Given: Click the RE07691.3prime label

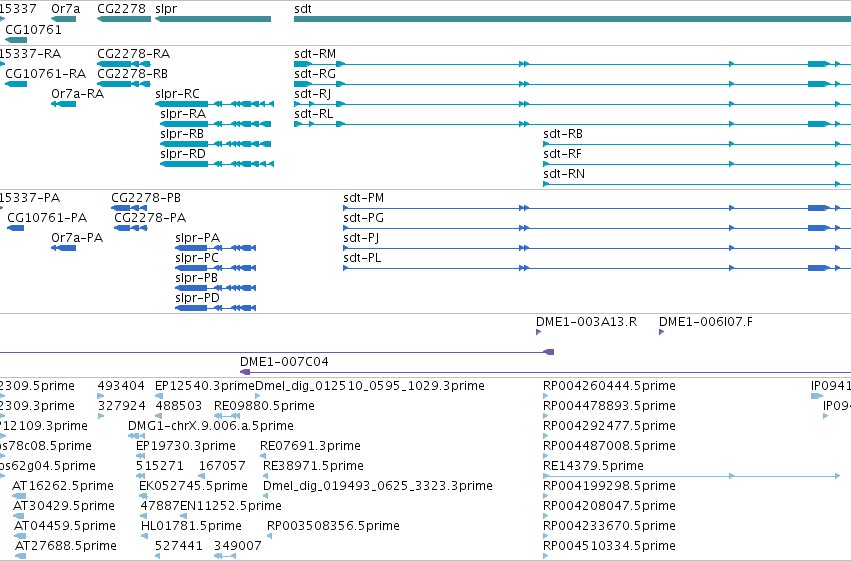Looking at the screenshot, I should tap(310, 446).
